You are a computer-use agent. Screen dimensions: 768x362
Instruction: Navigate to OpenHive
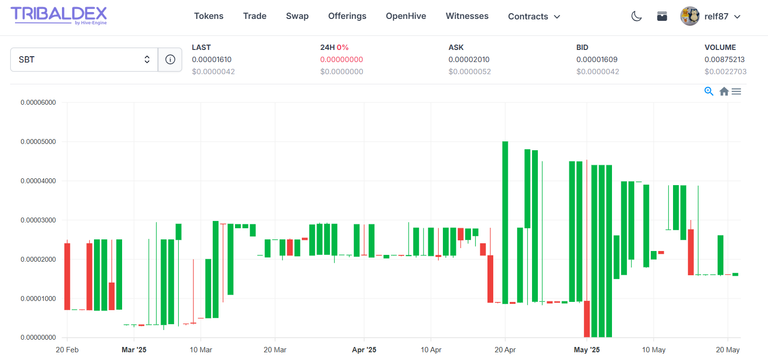tap(406, 16)
